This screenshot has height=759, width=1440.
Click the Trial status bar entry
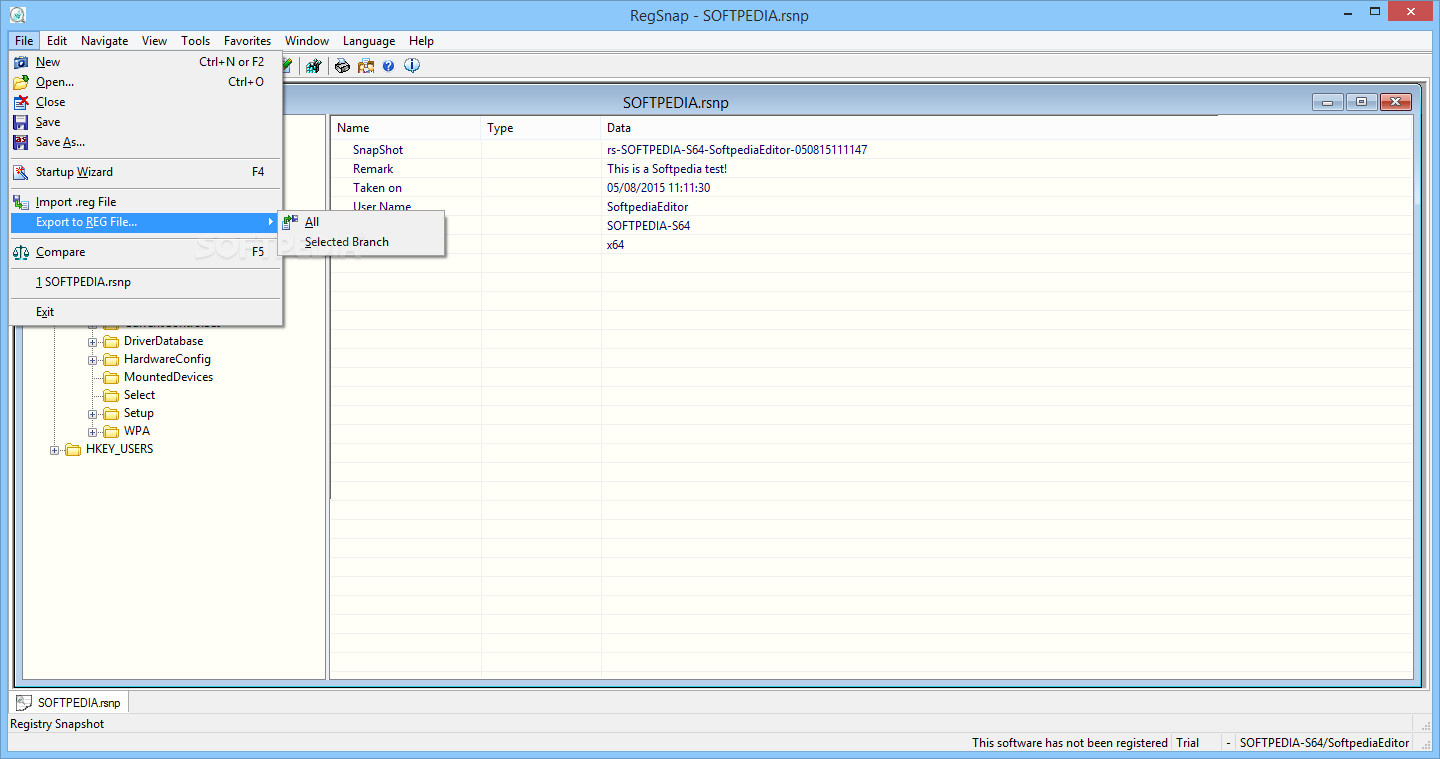1187,743
